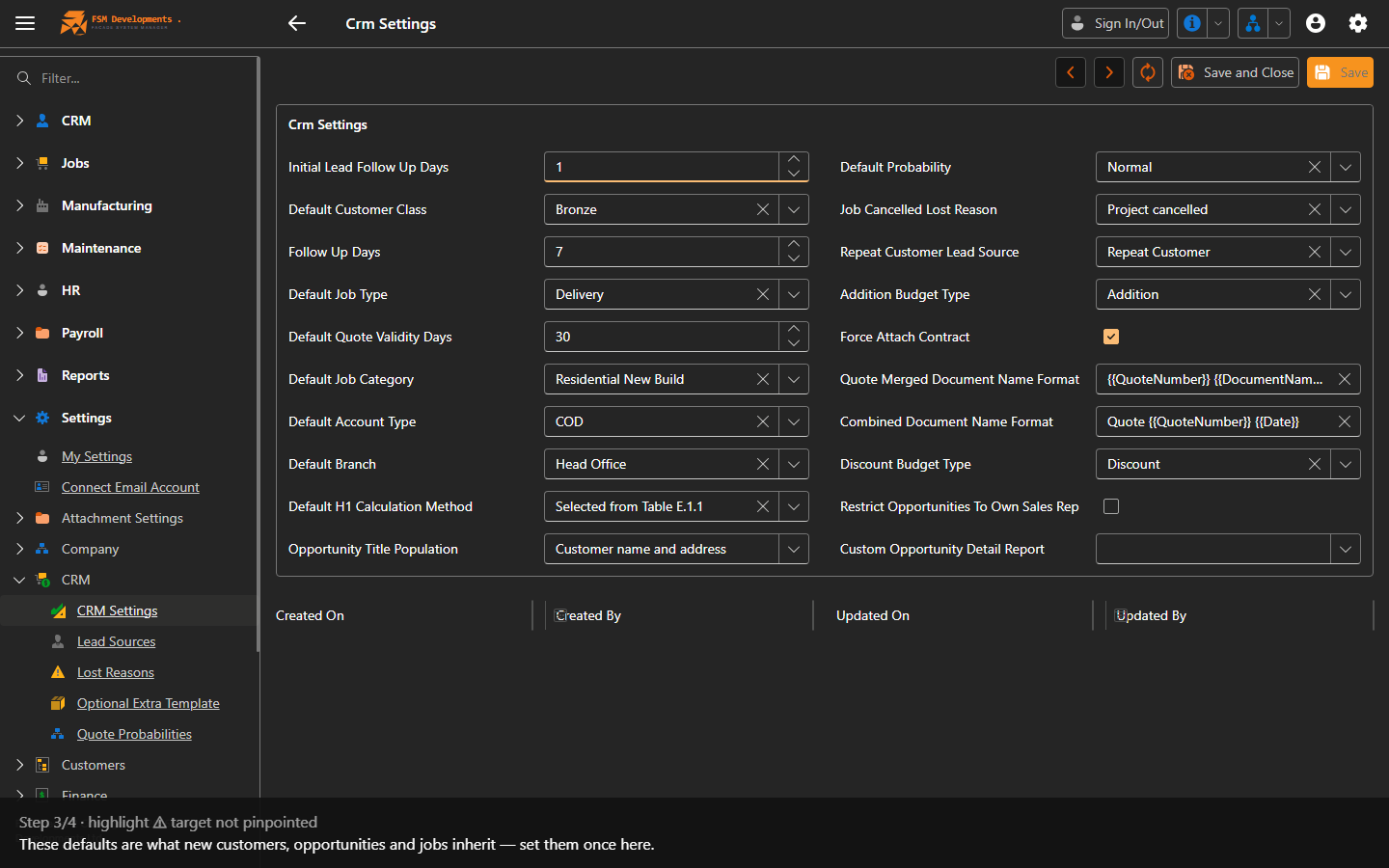Viewport: 1389px width, 868px height.
Task: Open the Default Probability dropdown
Action: click(1346, 167)
